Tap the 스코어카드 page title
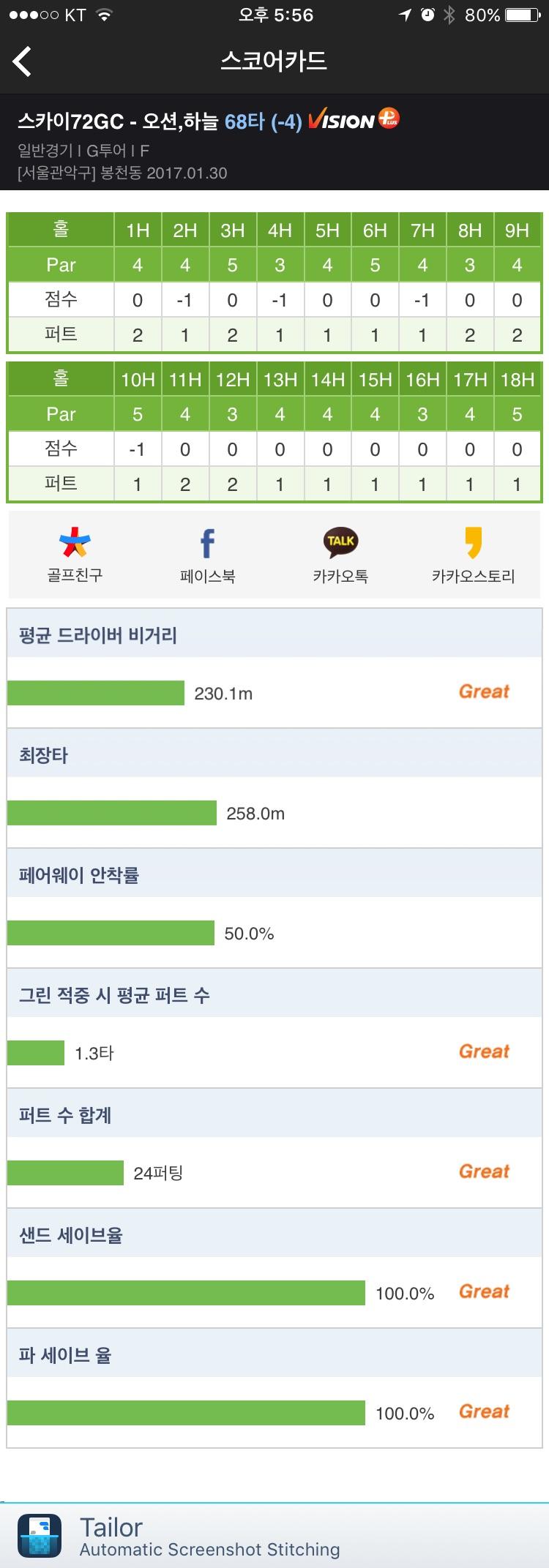This screenshot has height=1568, width=549. tap(274, 61)
